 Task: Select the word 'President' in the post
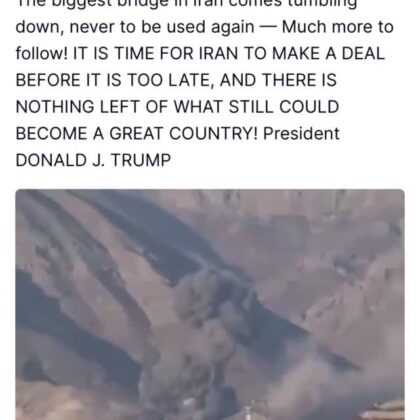coord(301,134)
